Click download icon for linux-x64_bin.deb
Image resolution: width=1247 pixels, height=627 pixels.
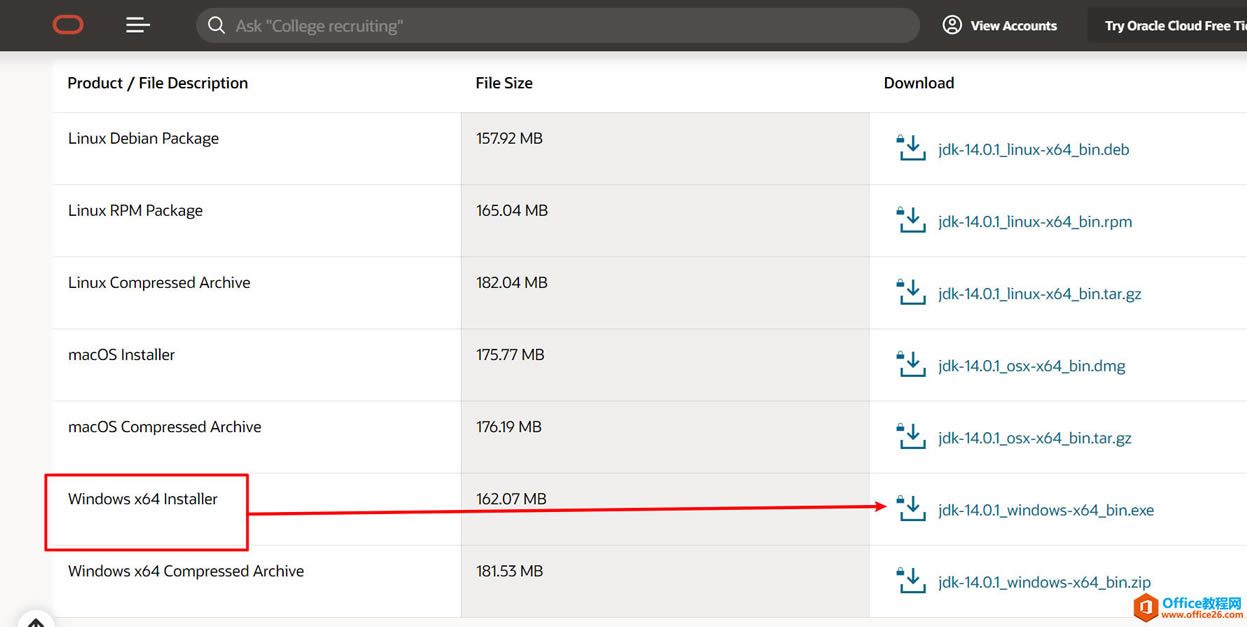point(911,148)
